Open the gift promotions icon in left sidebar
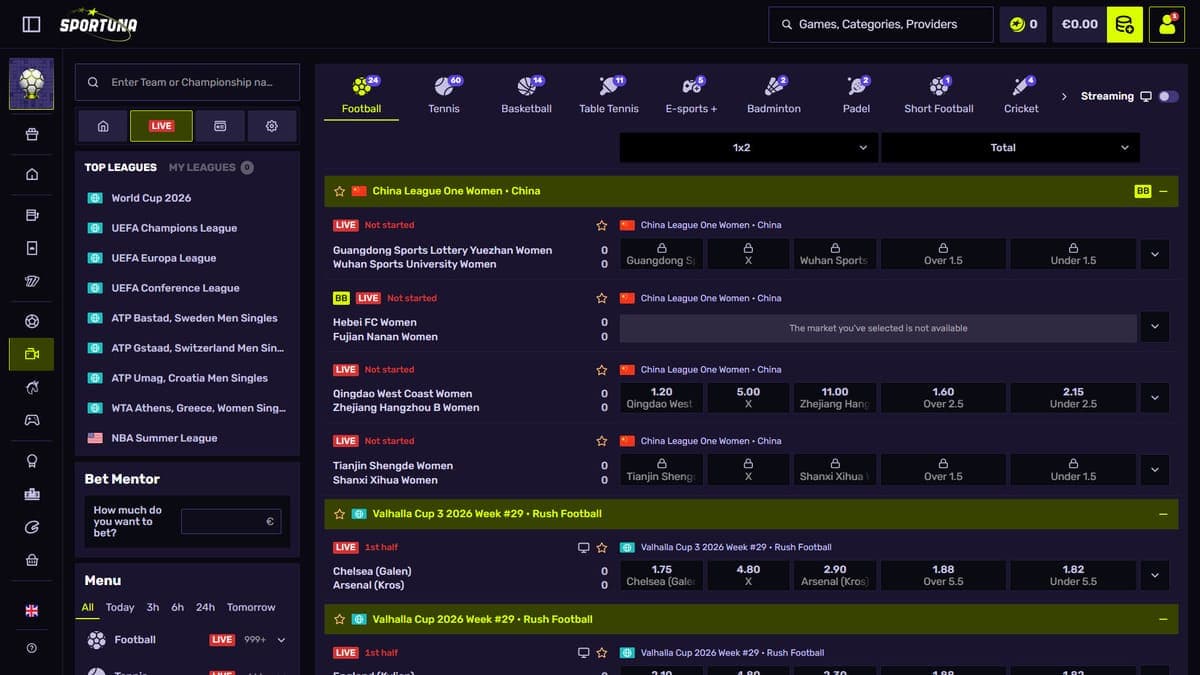This screenshot has width=1200, height=675. [x=32, y=134]
